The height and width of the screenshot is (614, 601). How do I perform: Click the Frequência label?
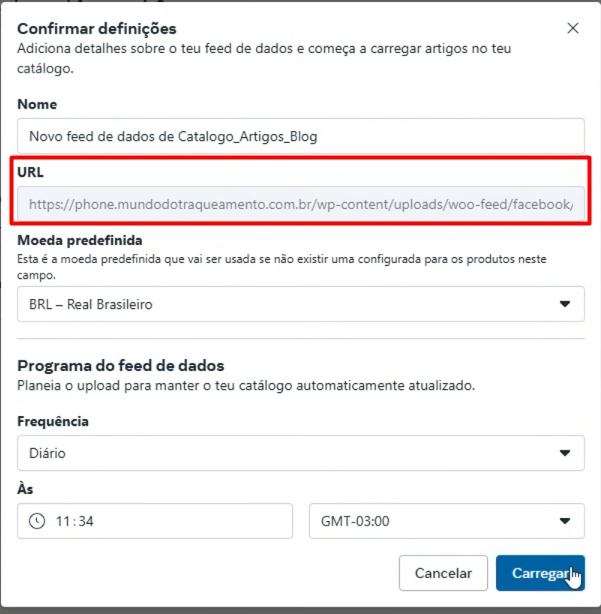tap(53, 421)
